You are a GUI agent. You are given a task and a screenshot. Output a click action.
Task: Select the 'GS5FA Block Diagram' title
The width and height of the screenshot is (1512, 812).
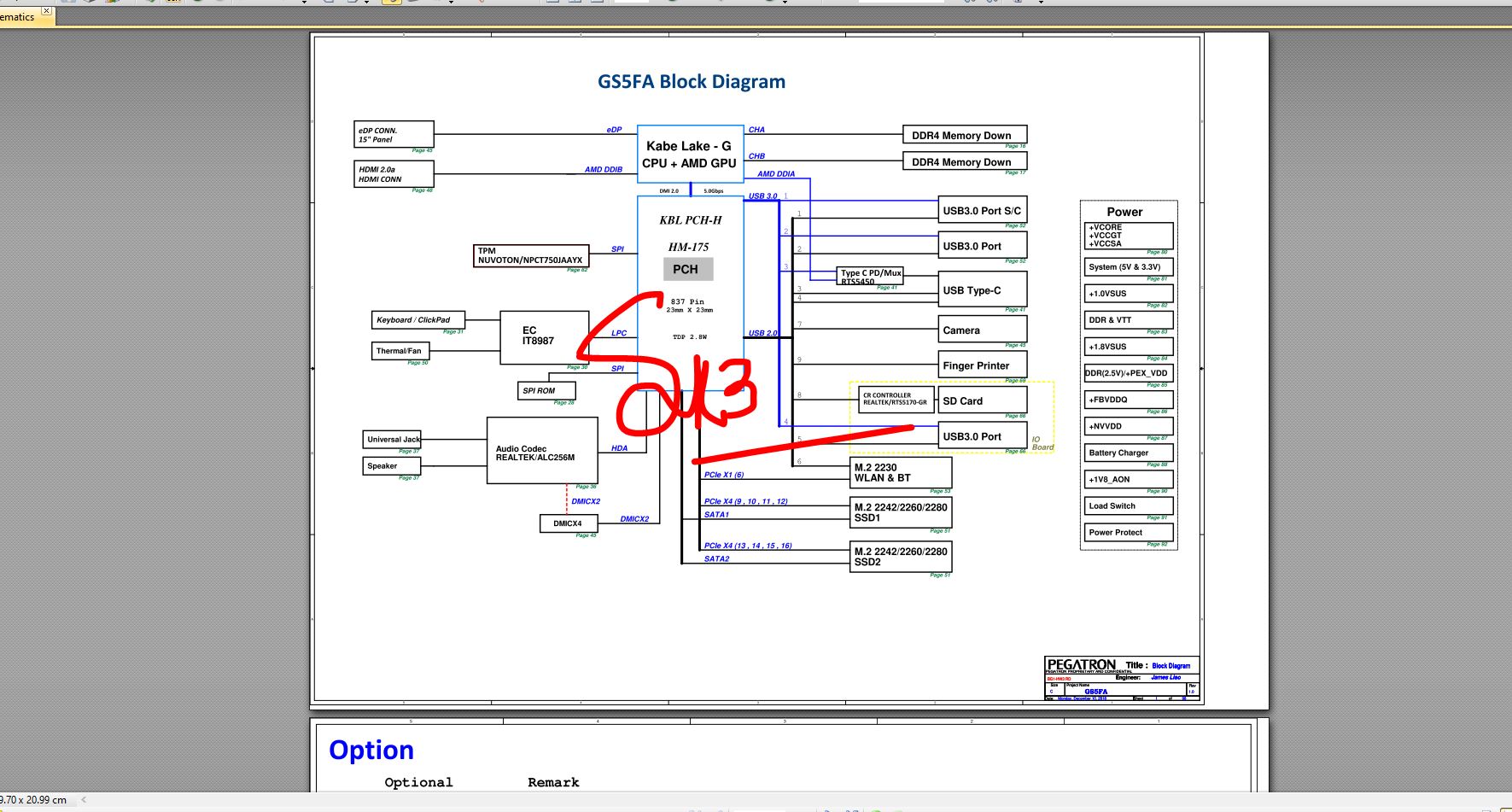(692, 82)
